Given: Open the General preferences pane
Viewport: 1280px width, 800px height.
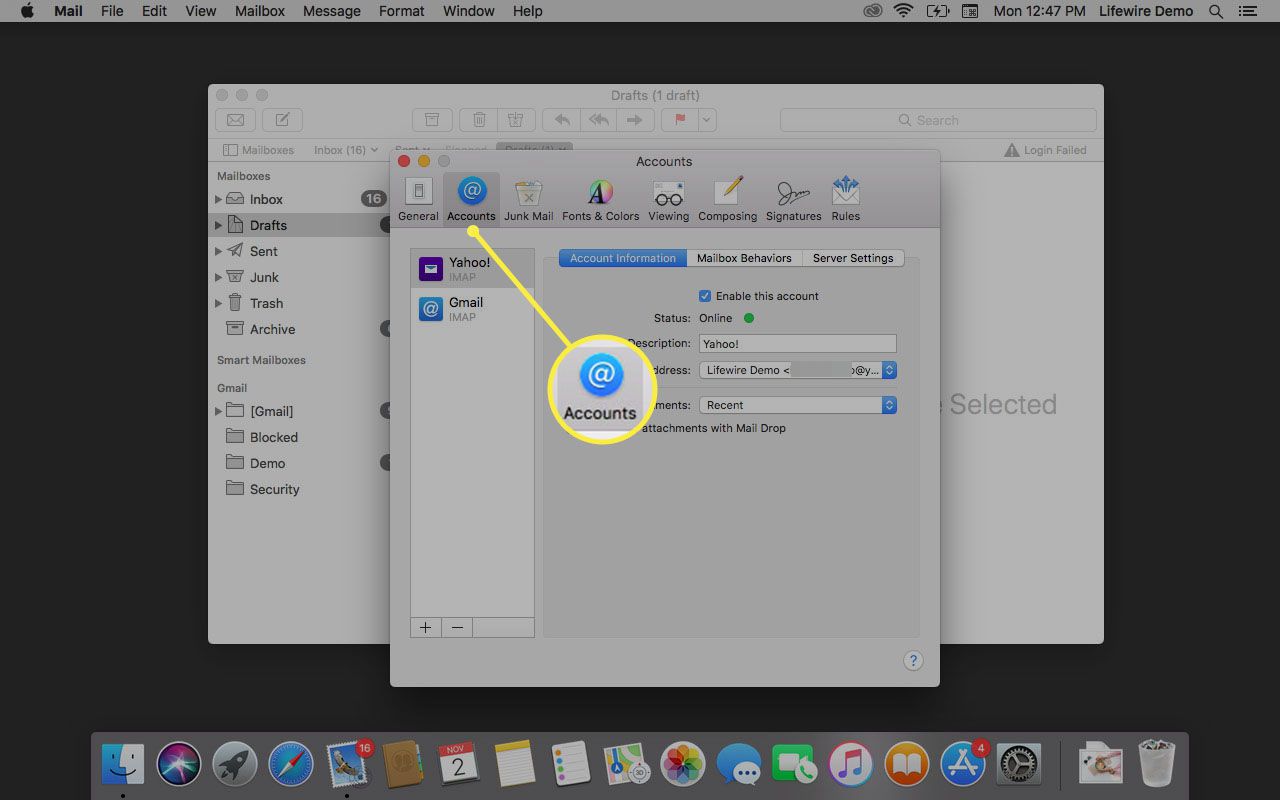Looking at the screenshot, I should pos(418,200).
